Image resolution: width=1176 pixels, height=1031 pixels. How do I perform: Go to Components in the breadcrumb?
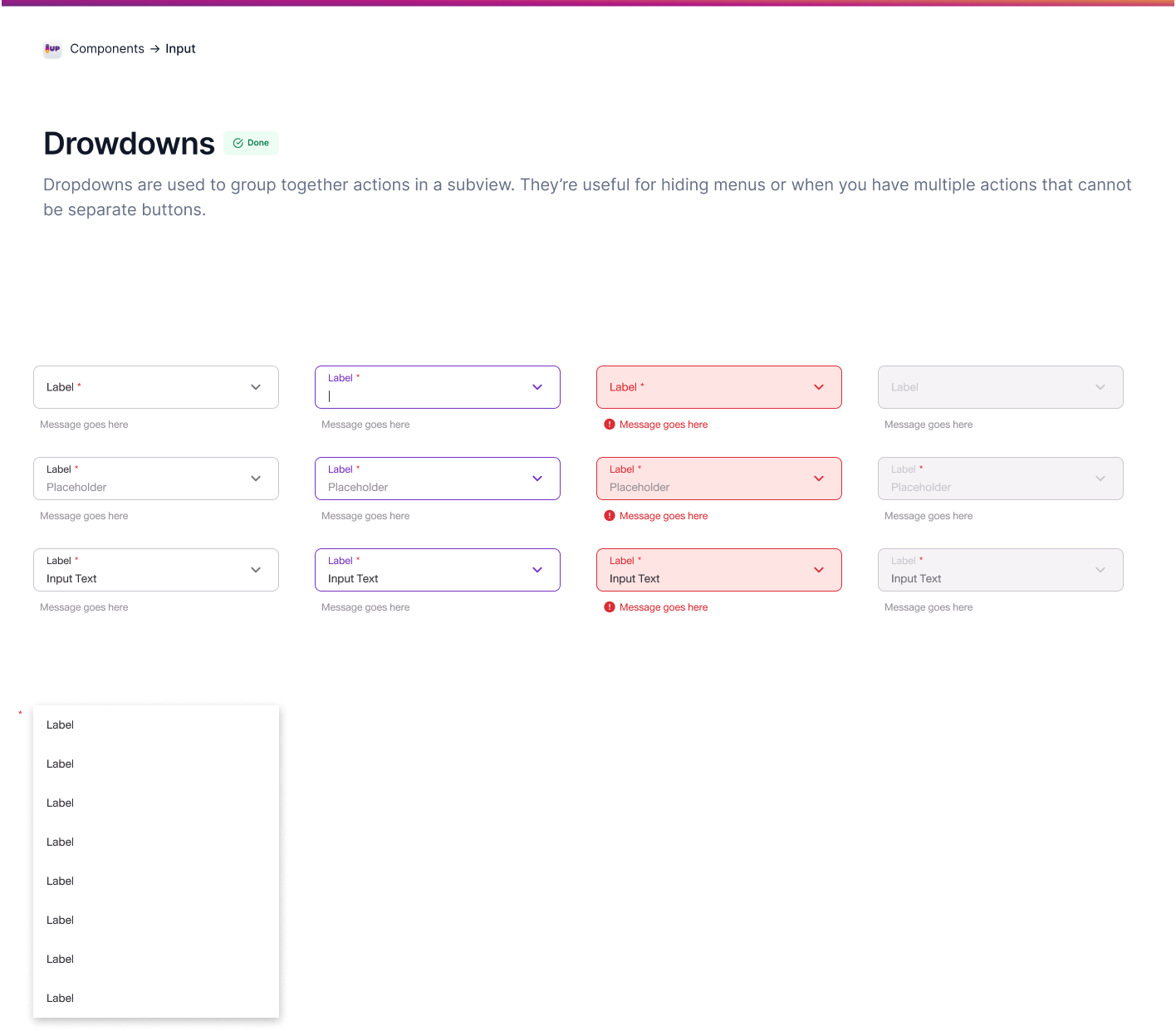coord(107,49)
